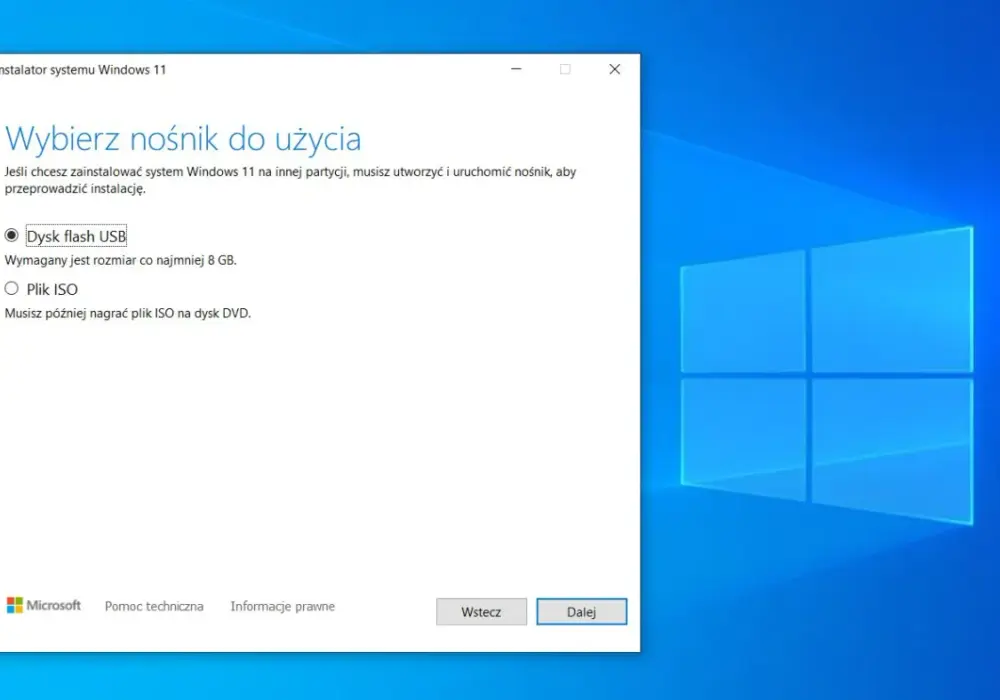1000x700 pixels.
Task: Click the Microsoft logo in the footer
Action: tap(43, 605)
